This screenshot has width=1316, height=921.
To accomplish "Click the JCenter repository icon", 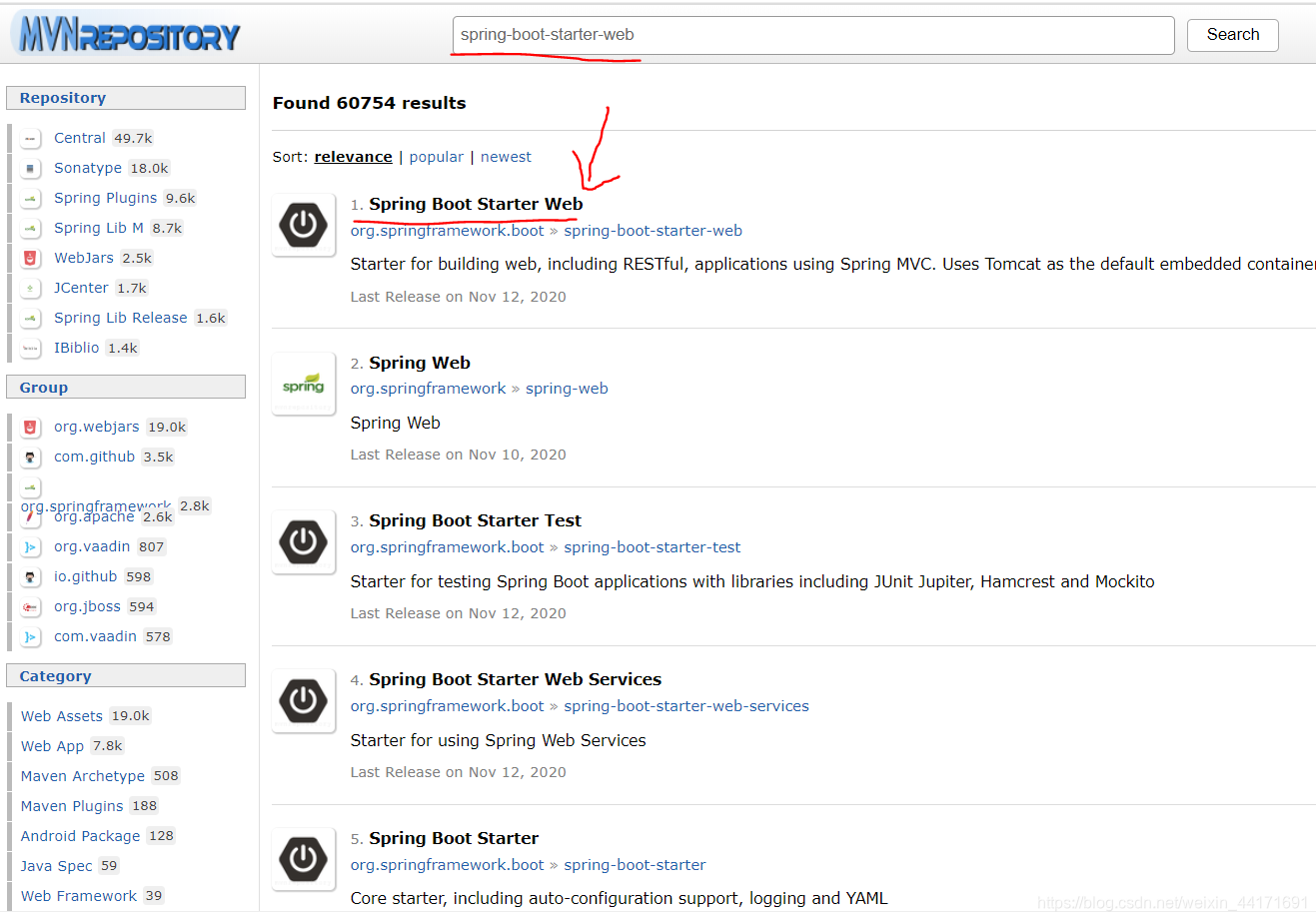I will point(30,289).
